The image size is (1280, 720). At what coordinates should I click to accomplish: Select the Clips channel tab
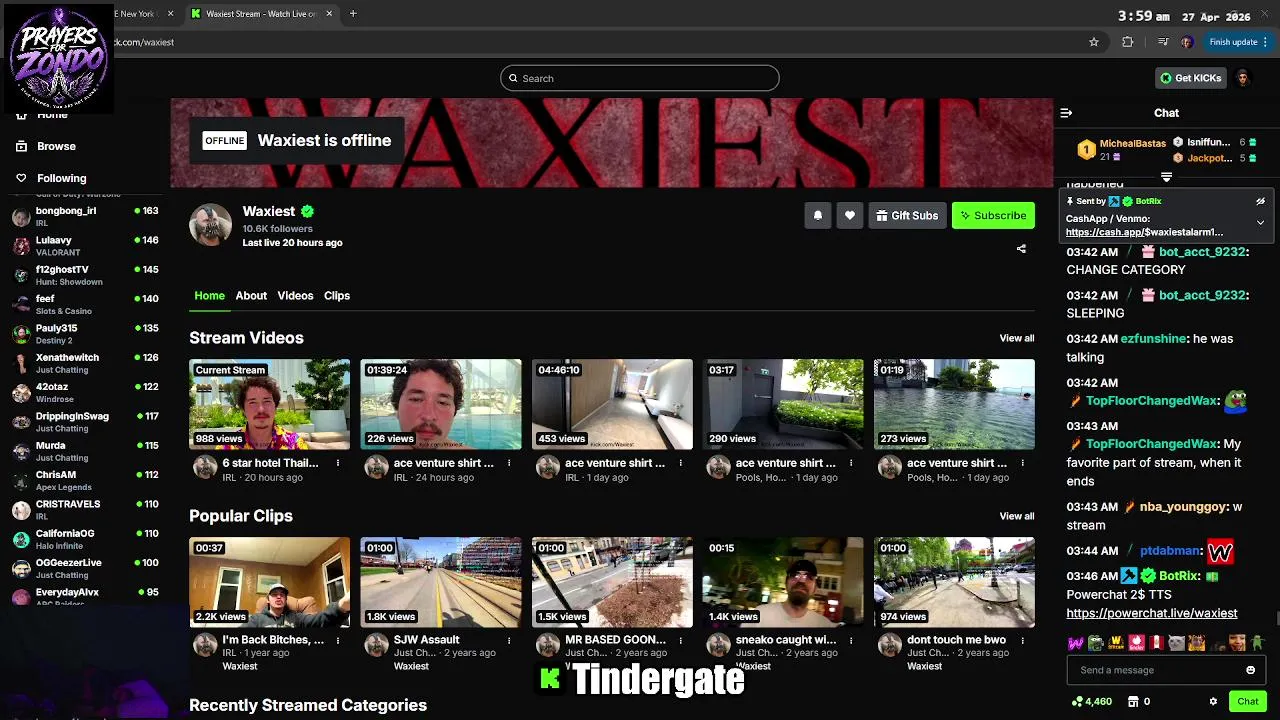pyautogui.click(x=337, y=296)
